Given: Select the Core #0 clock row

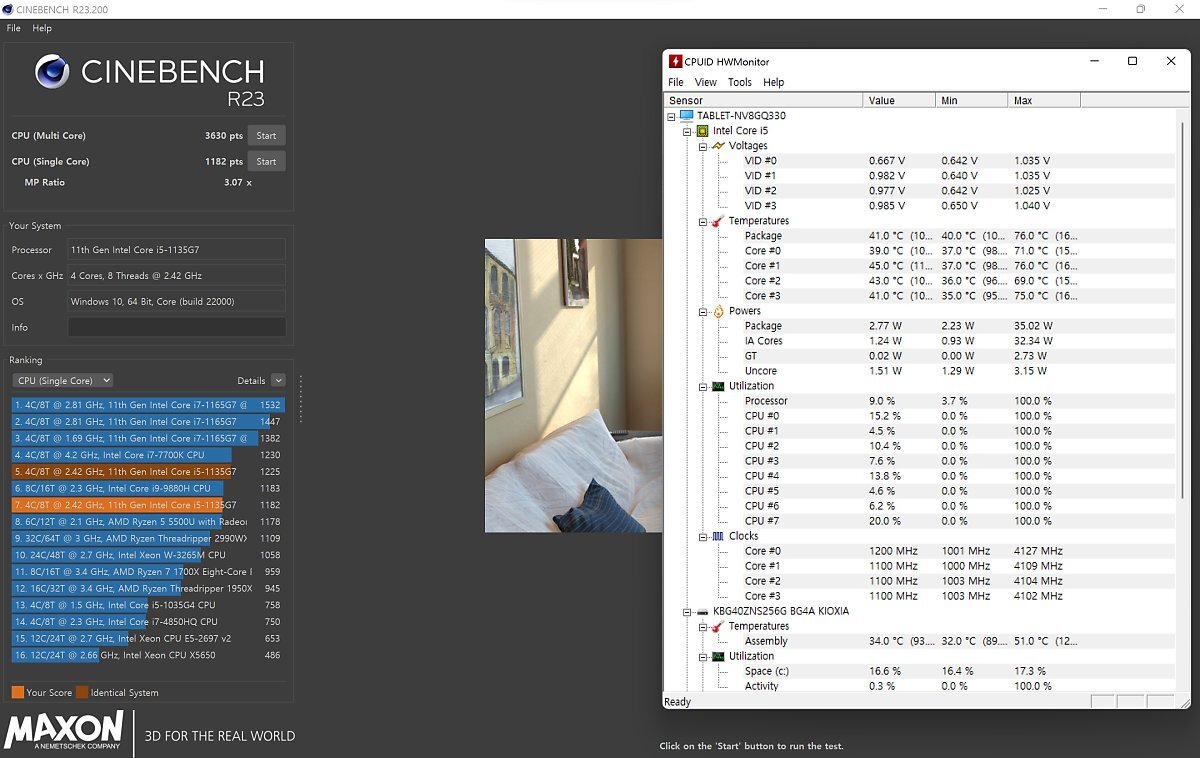Looking at the screenshot, I should click(x=921, y=551).
